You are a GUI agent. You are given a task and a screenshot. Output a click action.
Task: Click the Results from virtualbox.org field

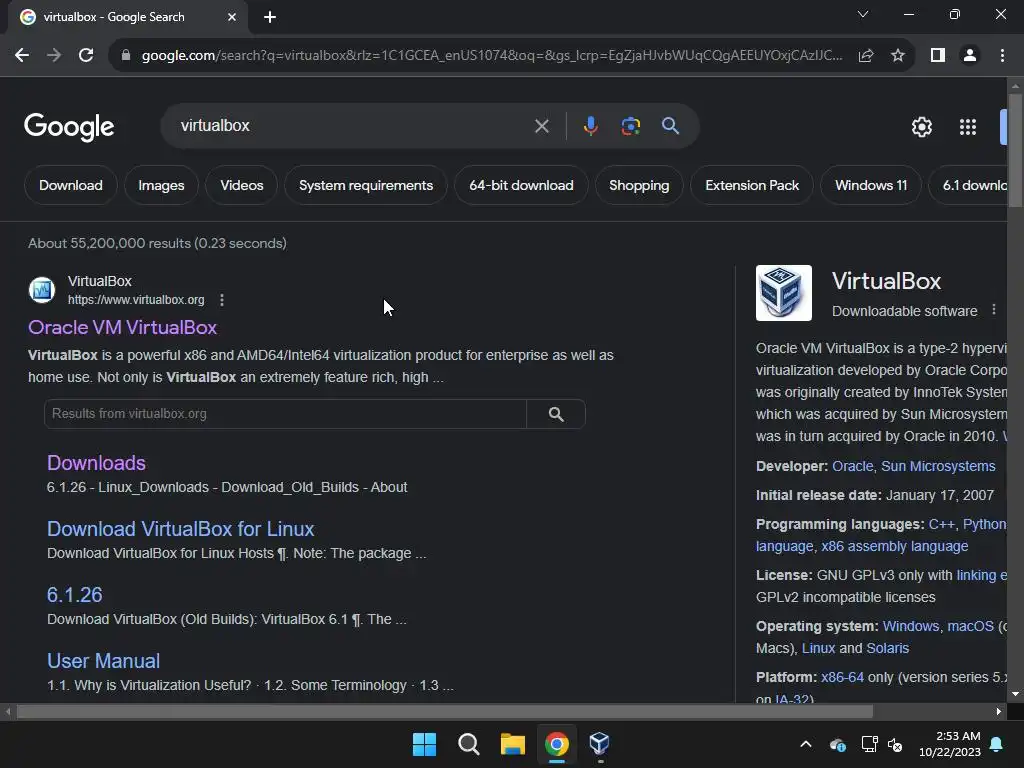pos(285,413)
